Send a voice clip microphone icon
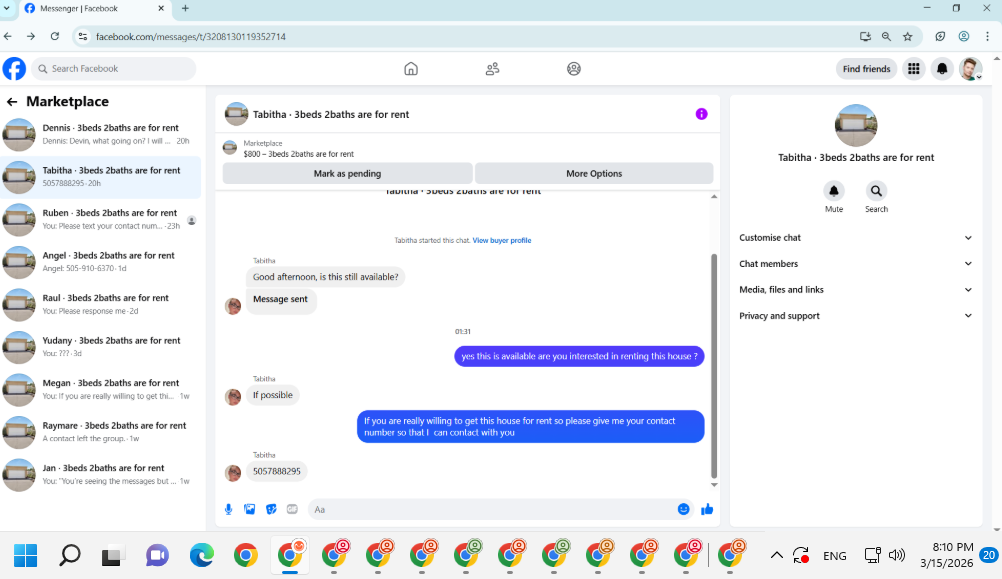This screenshot has height=579, width=1002. tap(228, 509)
